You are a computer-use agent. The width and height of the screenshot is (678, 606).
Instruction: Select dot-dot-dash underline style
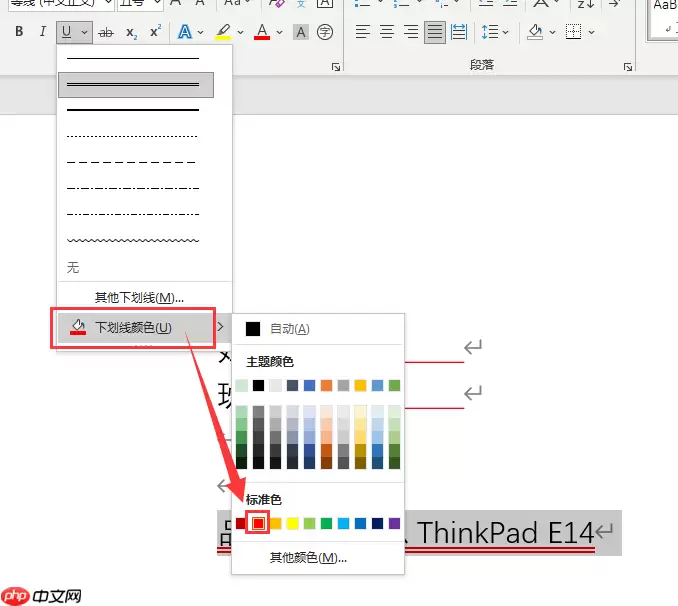136,214
